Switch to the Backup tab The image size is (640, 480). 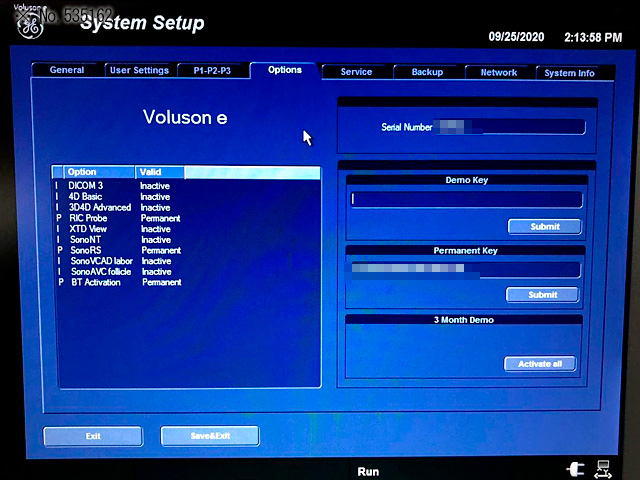pyautogui.click(x=427, y=72)
